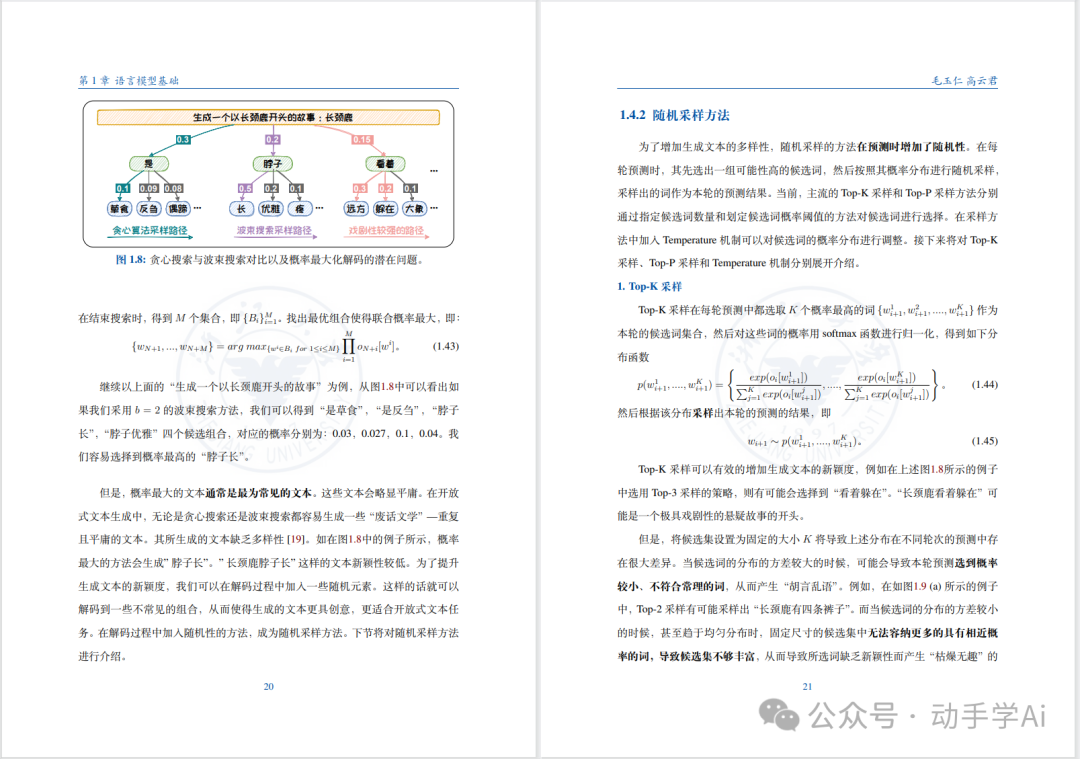Screen dimensions: 1080x759
Task: Click the blue leaf node '远方'
Action: (x=356, y=209)
